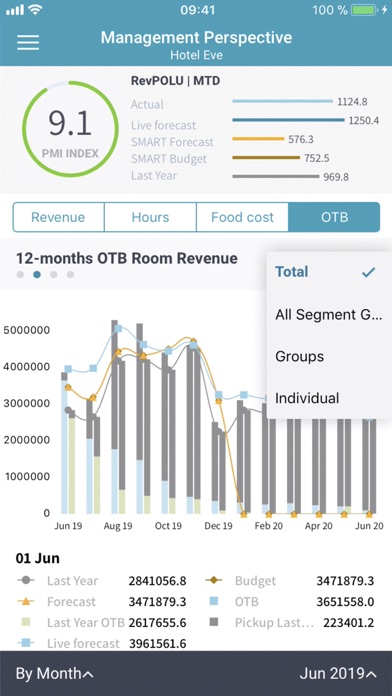Viewport: 392px width, 696px height.
Task: Select the first page indicator dot
Action: (20, 275)
